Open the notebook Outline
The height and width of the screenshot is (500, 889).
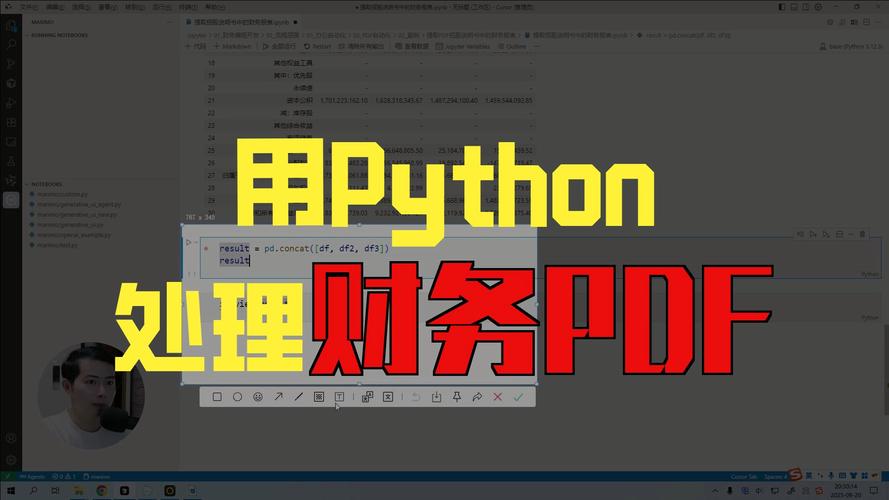click(x=512, y=46)
